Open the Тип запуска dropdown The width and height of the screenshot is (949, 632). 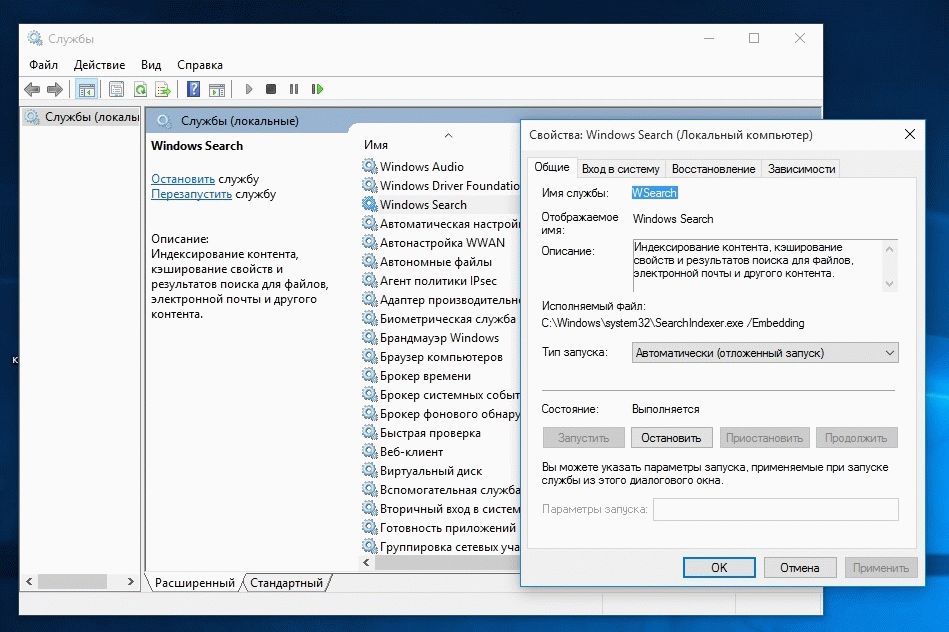click(765, 353)
